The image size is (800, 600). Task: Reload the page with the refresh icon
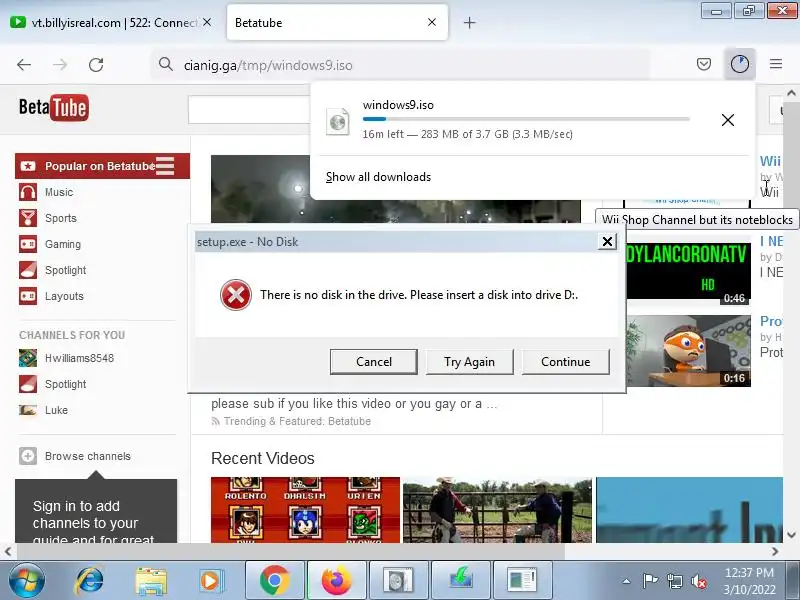pyautogui.click(x=96, y=65)
